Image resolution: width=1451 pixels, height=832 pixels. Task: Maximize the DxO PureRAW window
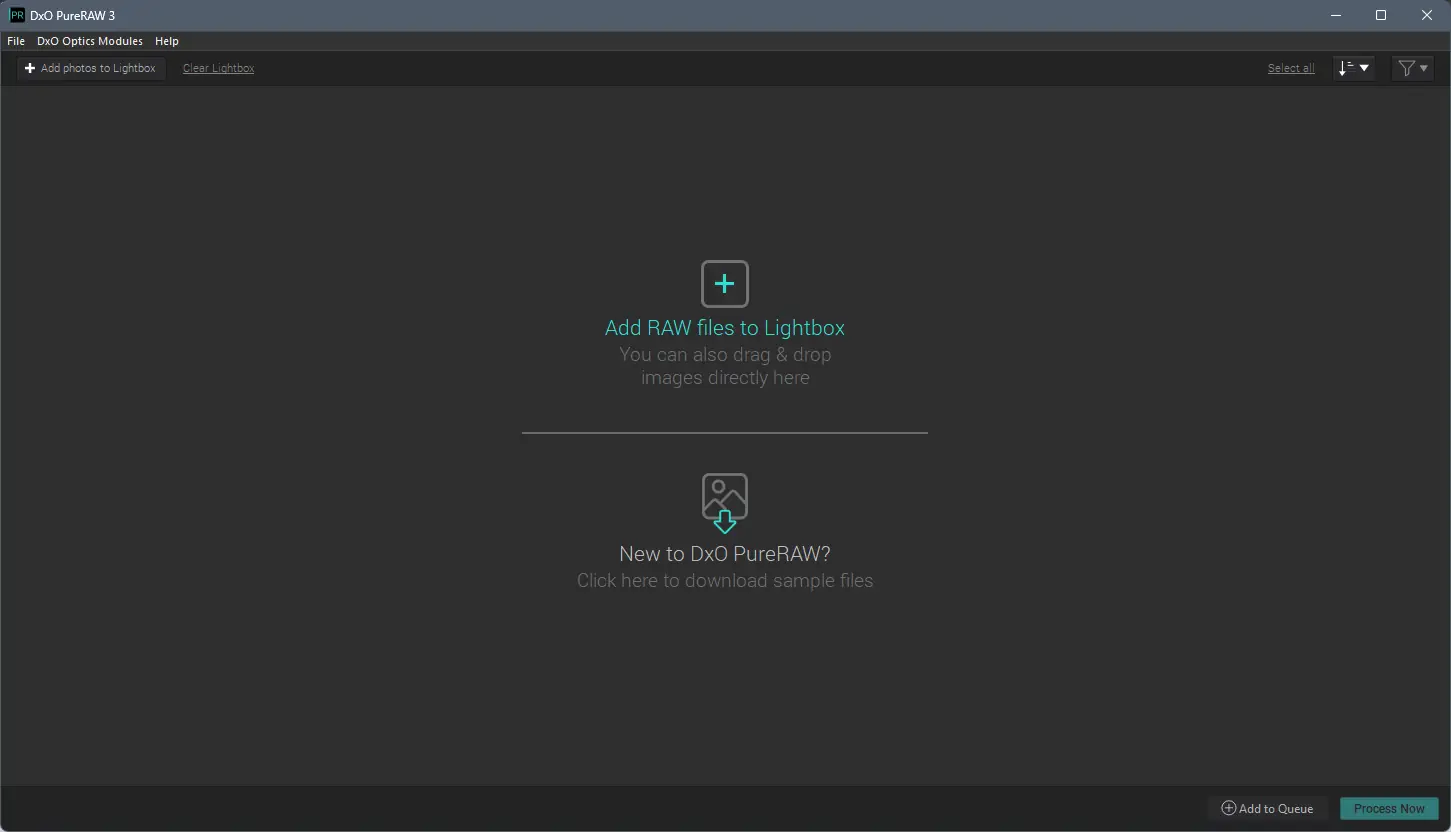[x=1381, y=15]
